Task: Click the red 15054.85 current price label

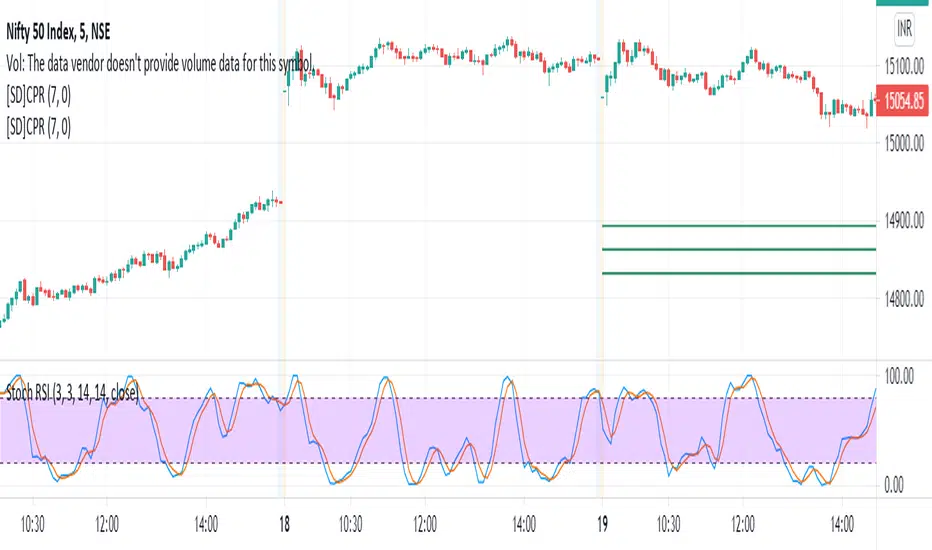Action: pos(904,100)
